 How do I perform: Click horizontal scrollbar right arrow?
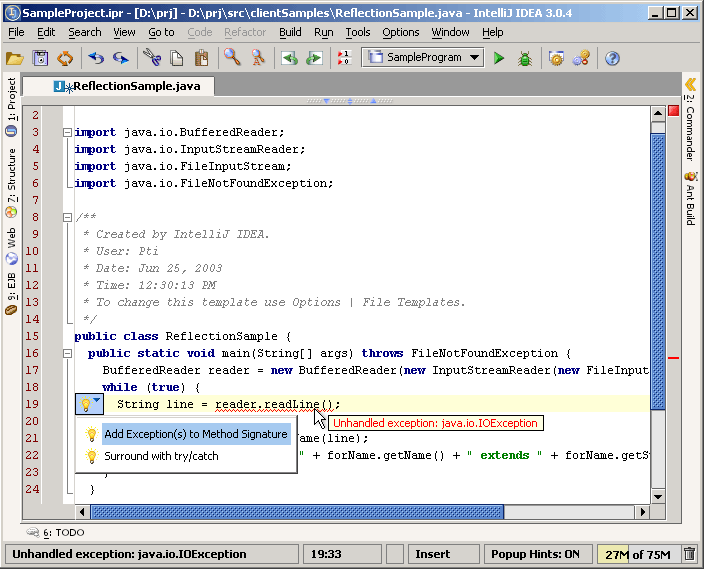pyautogui.click(x=643, y=512)
